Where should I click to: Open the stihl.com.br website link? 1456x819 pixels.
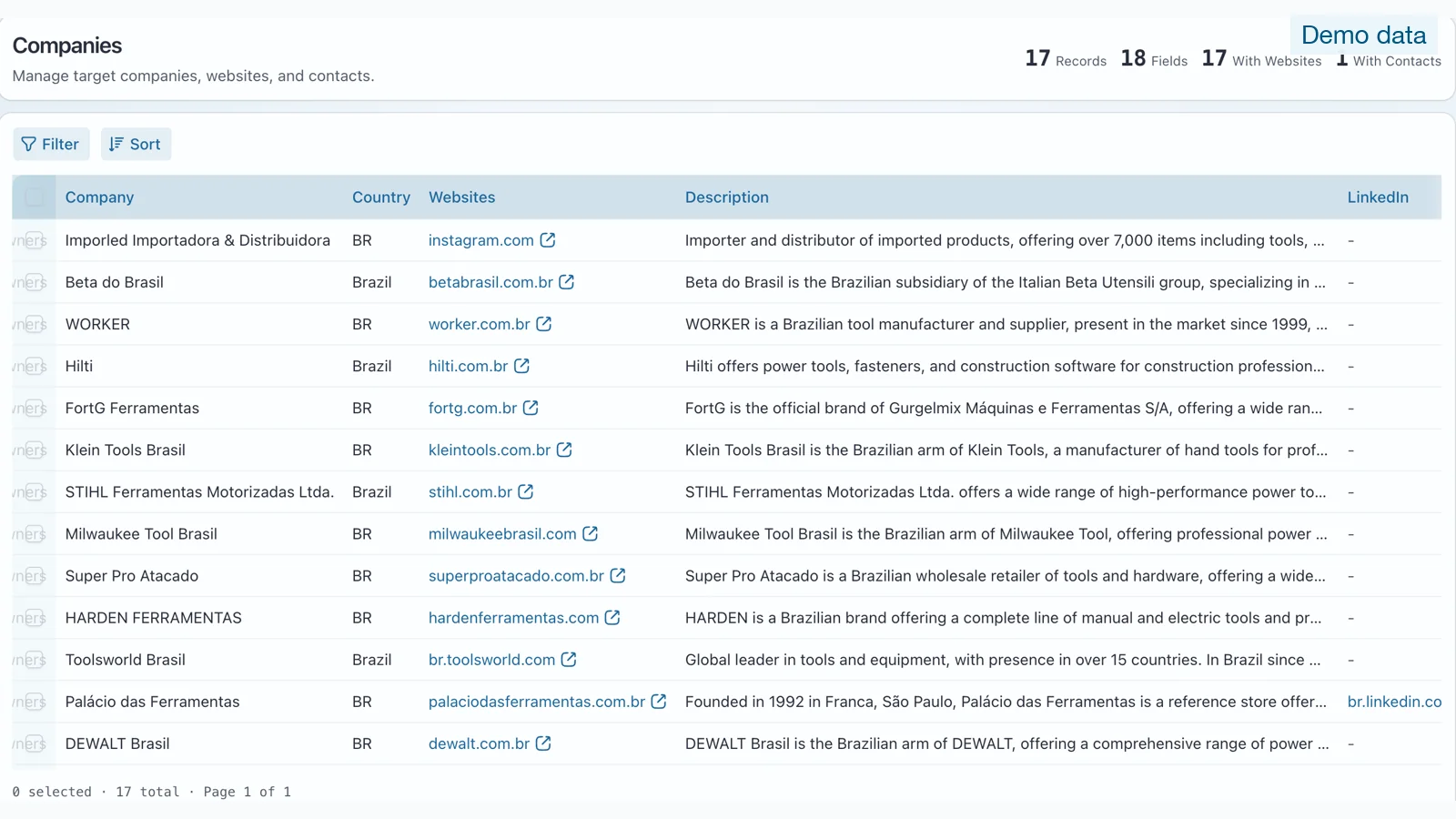470,491
